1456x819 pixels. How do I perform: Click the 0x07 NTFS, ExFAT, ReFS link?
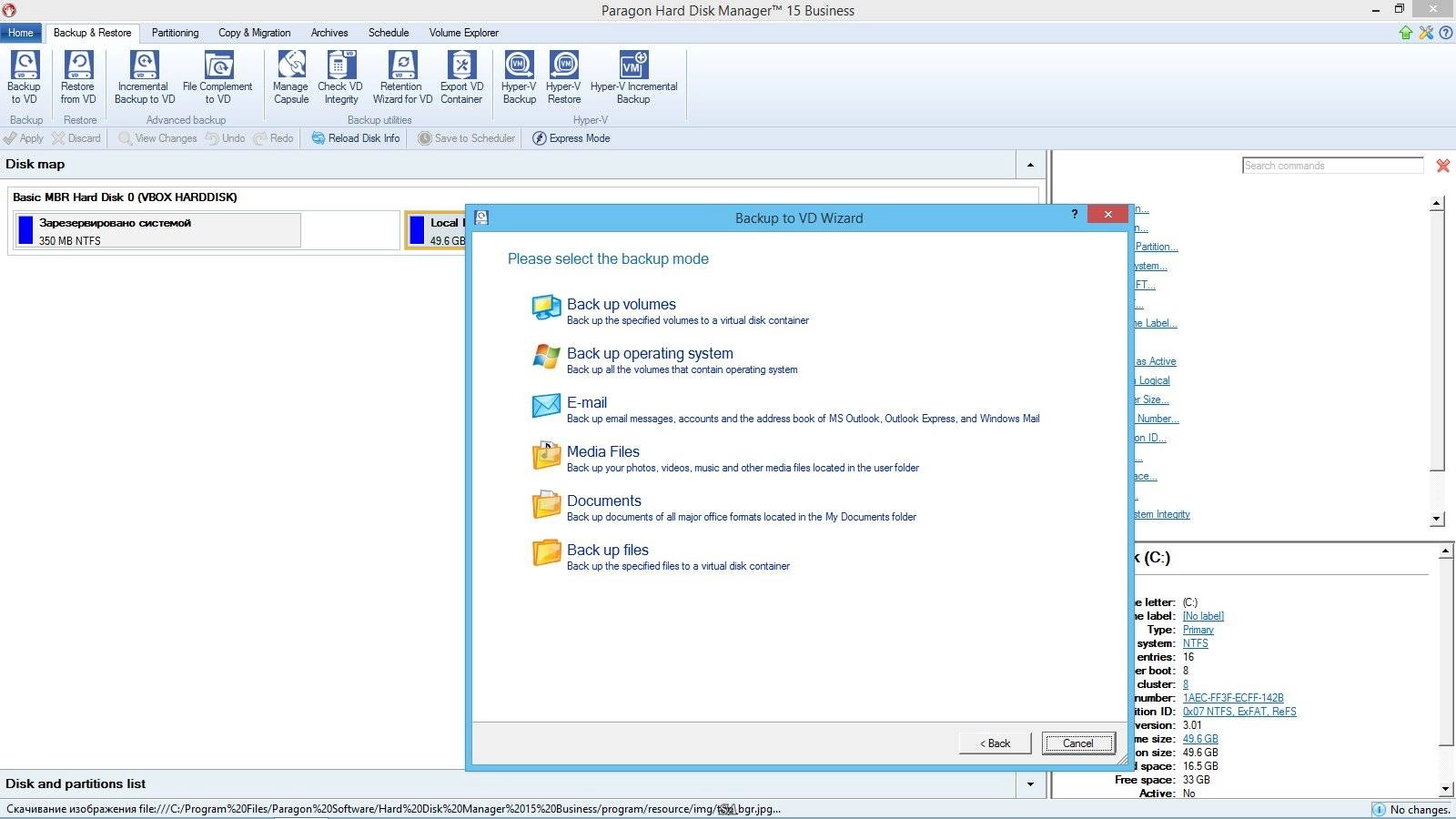1239,712
